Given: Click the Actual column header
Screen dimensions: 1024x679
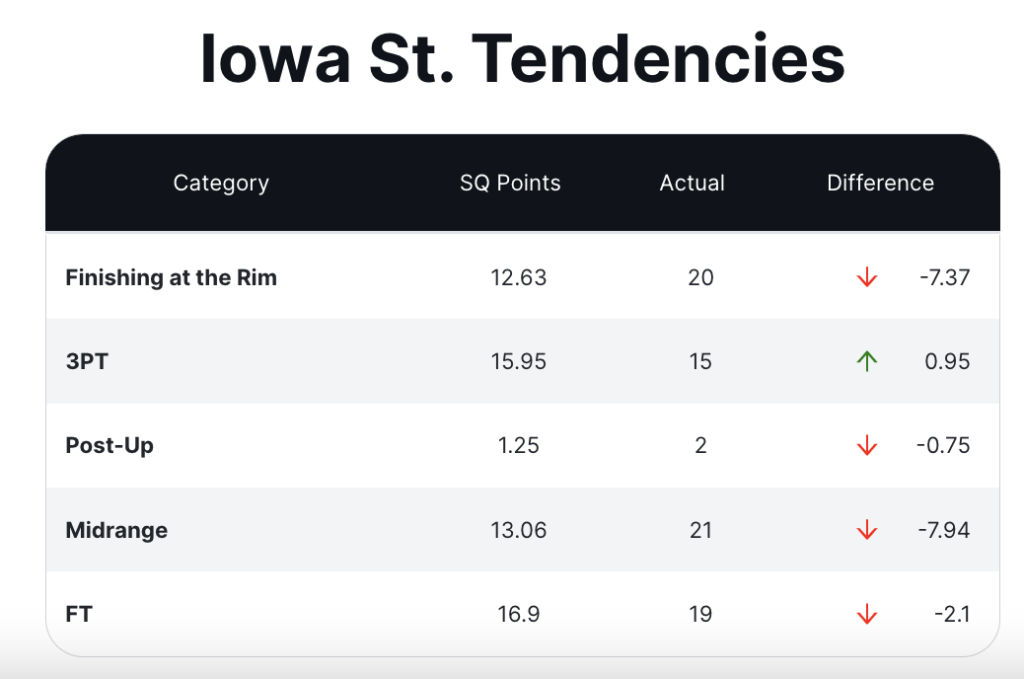Looking at the screenshot, I should coord(692,183).
